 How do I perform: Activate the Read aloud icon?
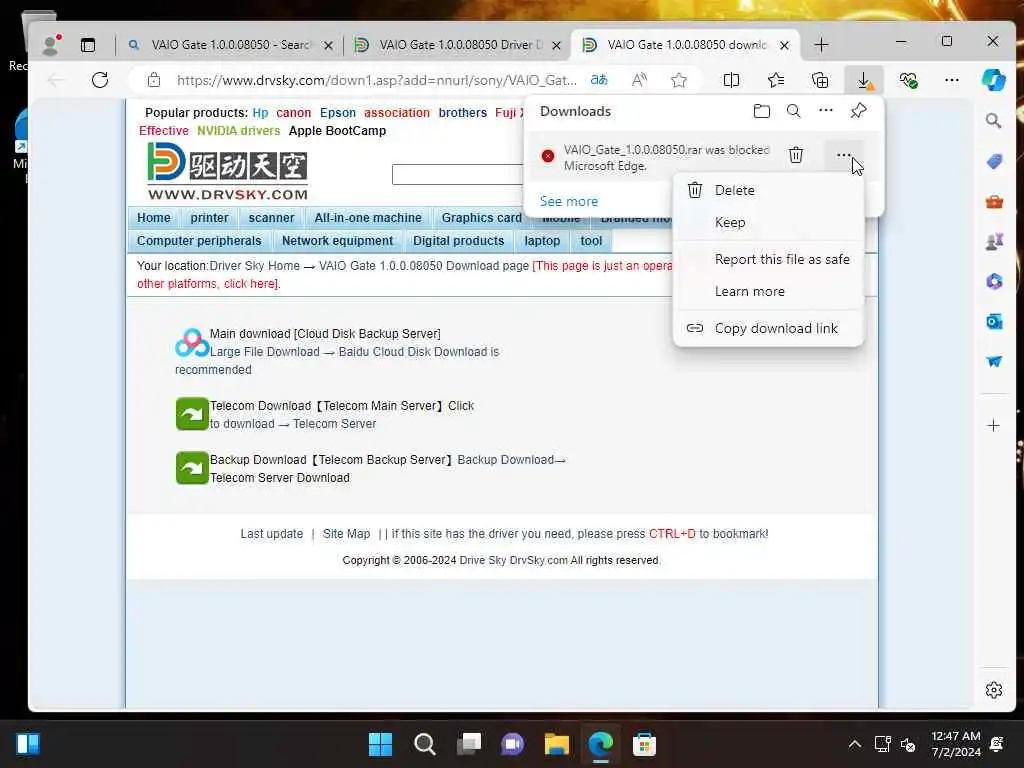tap(639, 80)
